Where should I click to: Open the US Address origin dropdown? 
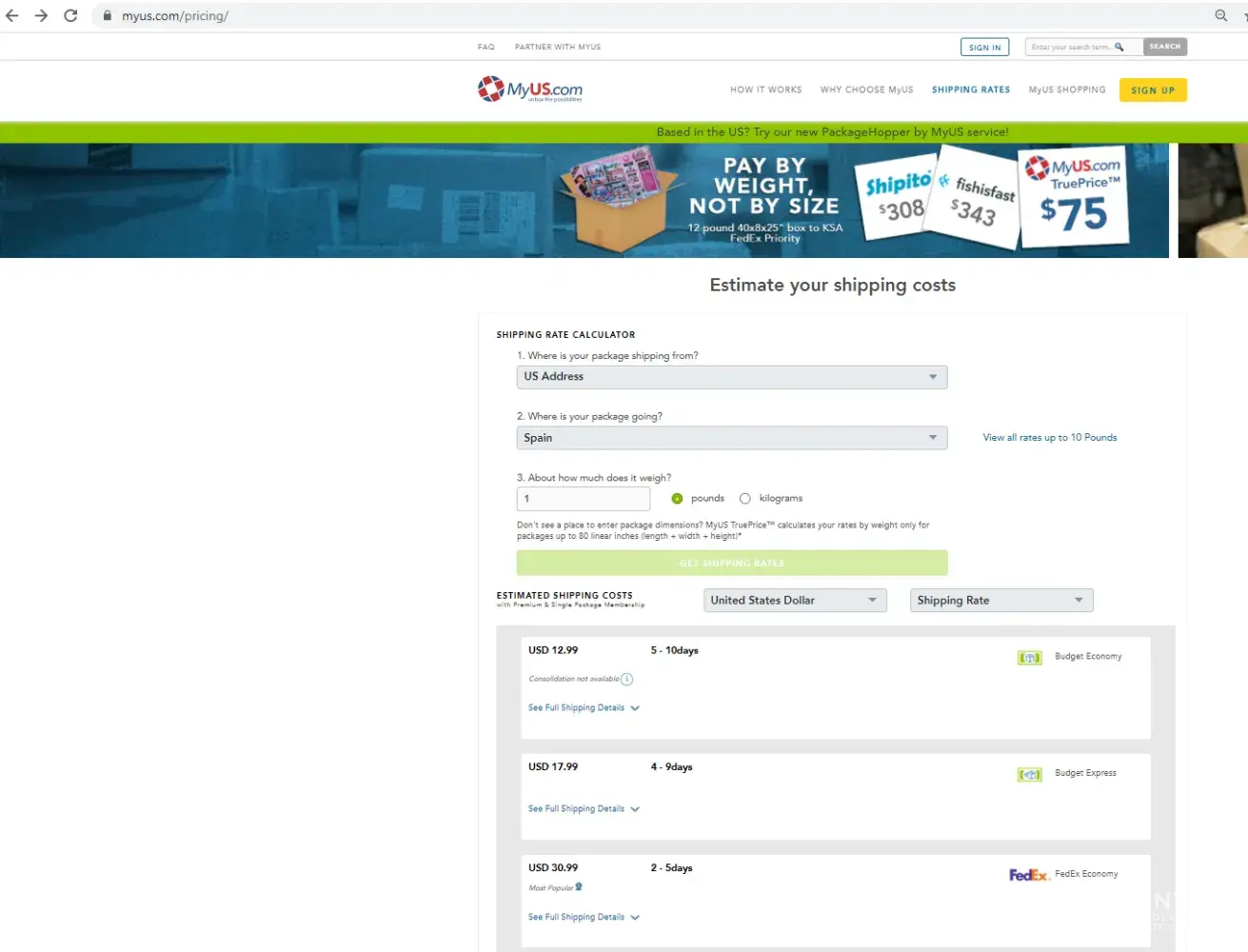coord(731,377)
